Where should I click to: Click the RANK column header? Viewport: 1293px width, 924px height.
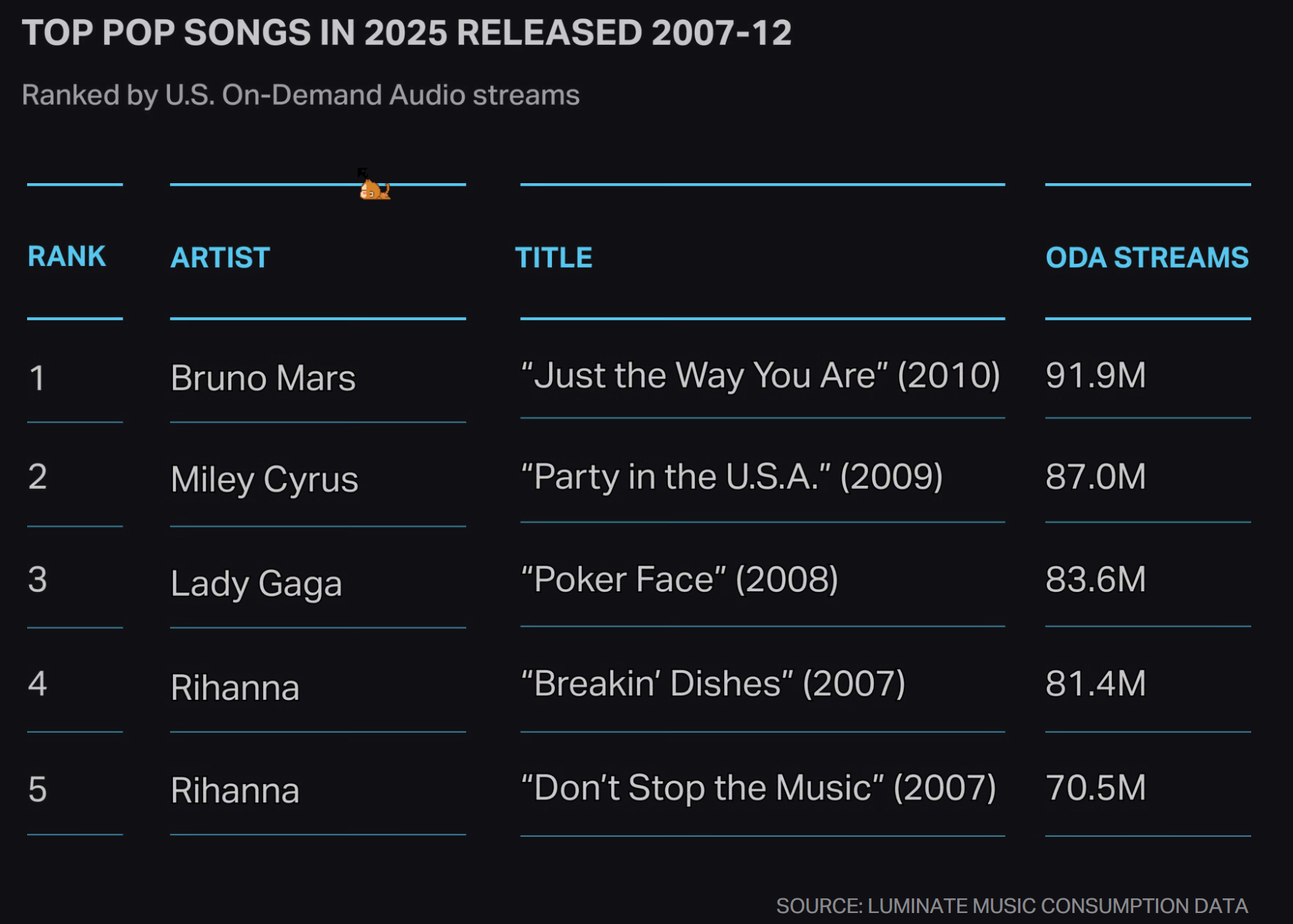point(67,256)
